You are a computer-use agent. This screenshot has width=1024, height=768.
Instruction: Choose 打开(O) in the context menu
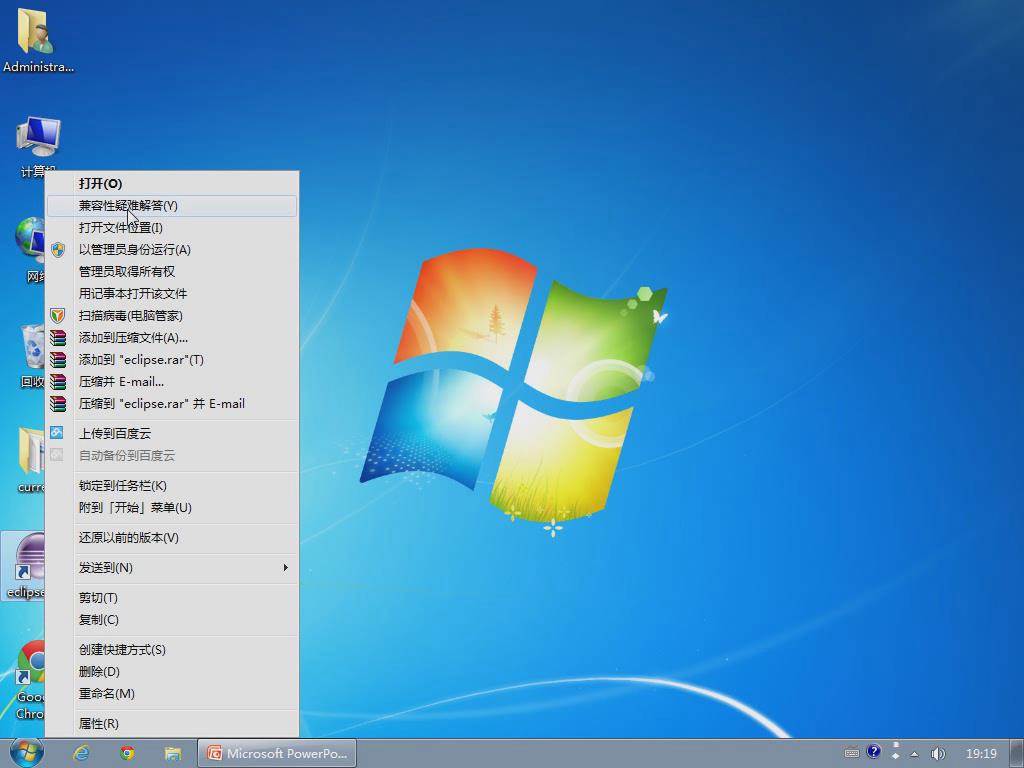pyautogui.click(x=172, y=184)
